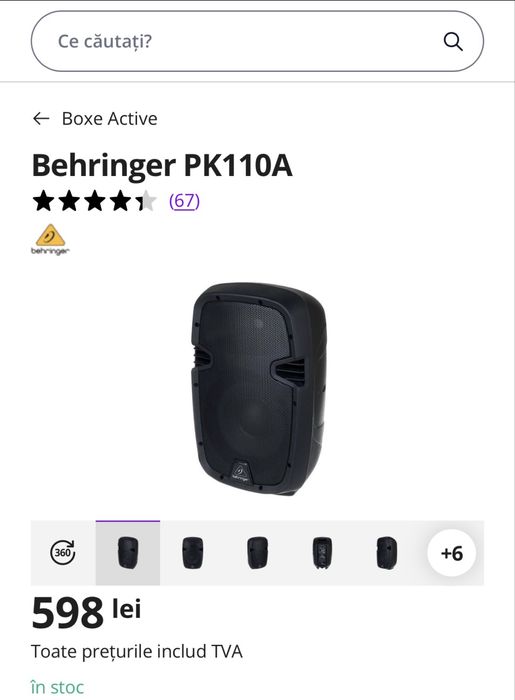
Task: Open the (67) reviews link
Action: pos(184,201)
